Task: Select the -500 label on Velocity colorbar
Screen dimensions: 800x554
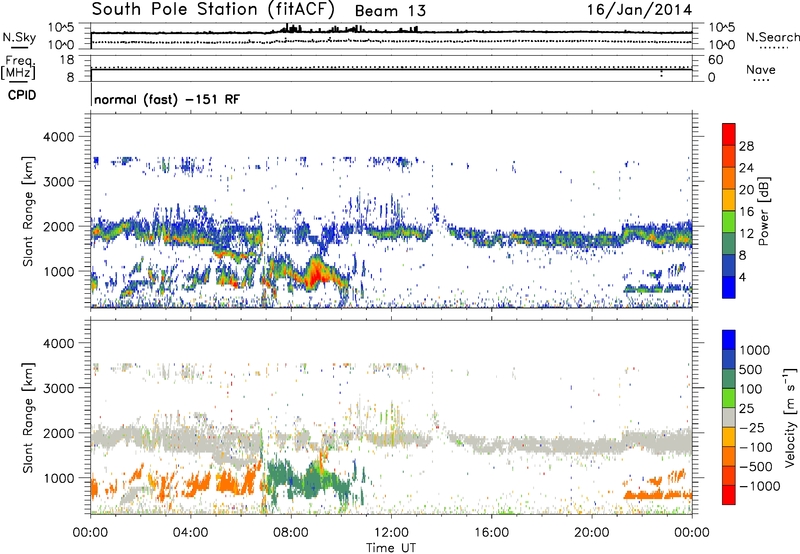Action: click(x=756, y=466)
